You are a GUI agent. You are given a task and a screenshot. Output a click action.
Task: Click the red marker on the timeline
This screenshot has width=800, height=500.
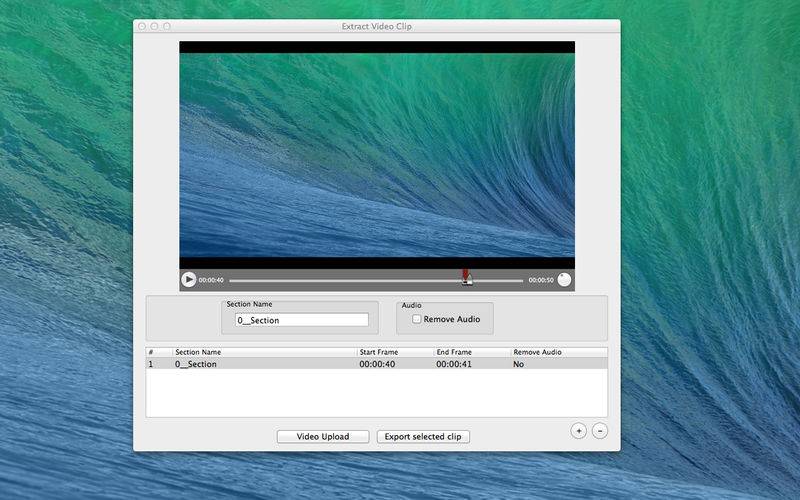pyautogui.click(x=466, y=276)
